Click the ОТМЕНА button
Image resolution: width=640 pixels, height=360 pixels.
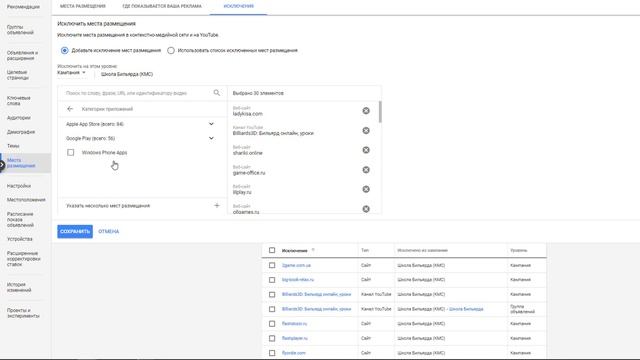click(x=109, y=231)
